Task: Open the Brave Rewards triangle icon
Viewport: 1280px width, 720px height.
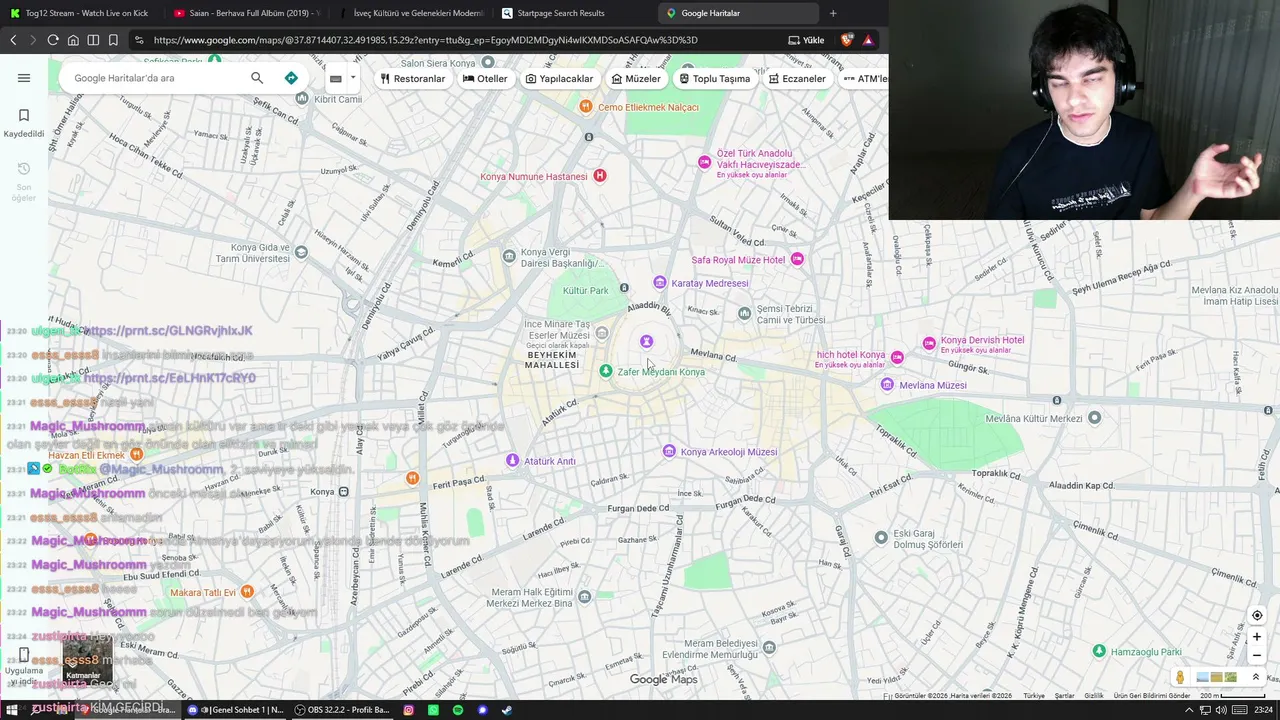Action: [x=868, y=40]
